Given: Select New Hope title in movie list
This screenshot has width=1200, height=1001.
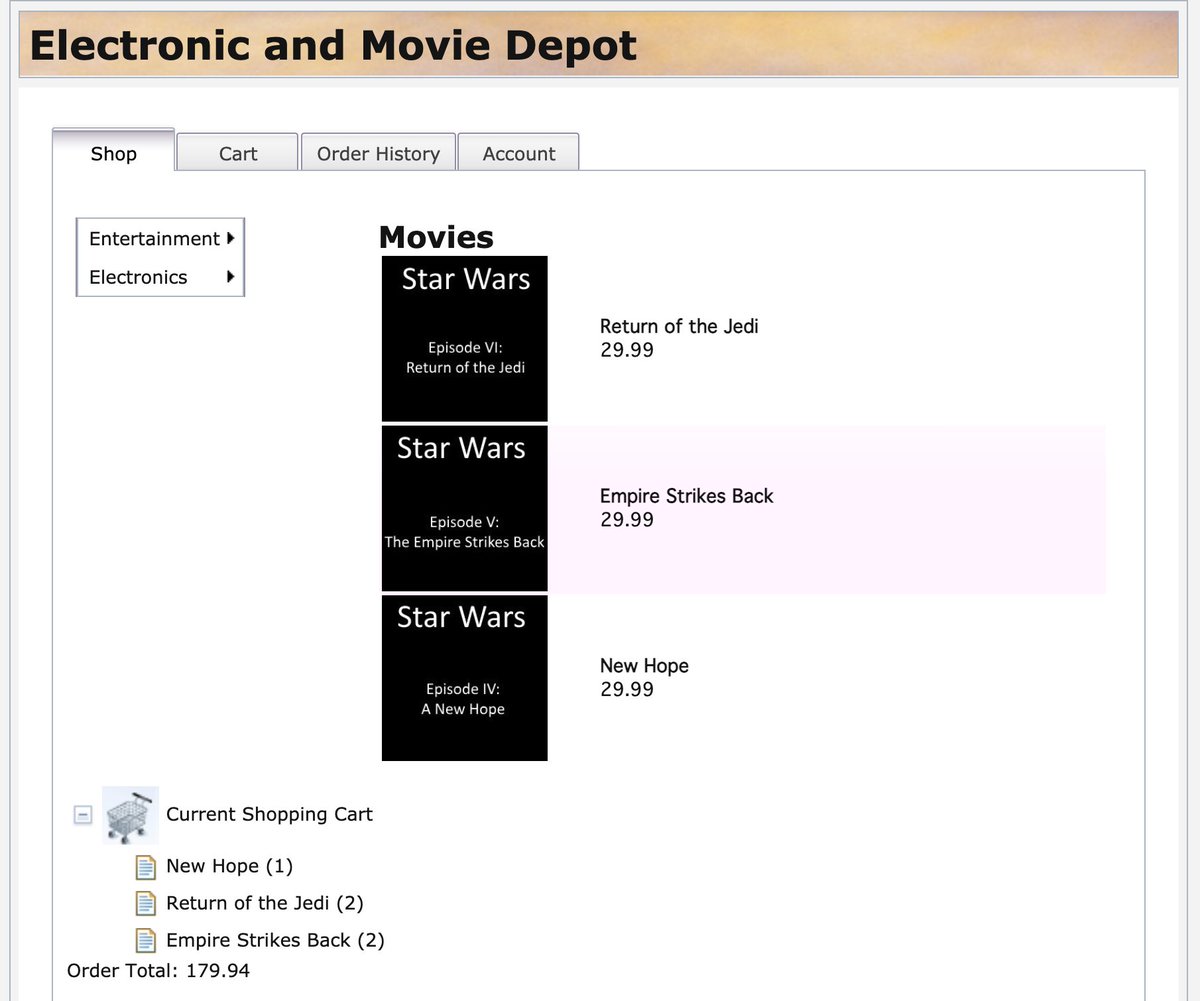Looking at the screenshot, I should (644, 666).
